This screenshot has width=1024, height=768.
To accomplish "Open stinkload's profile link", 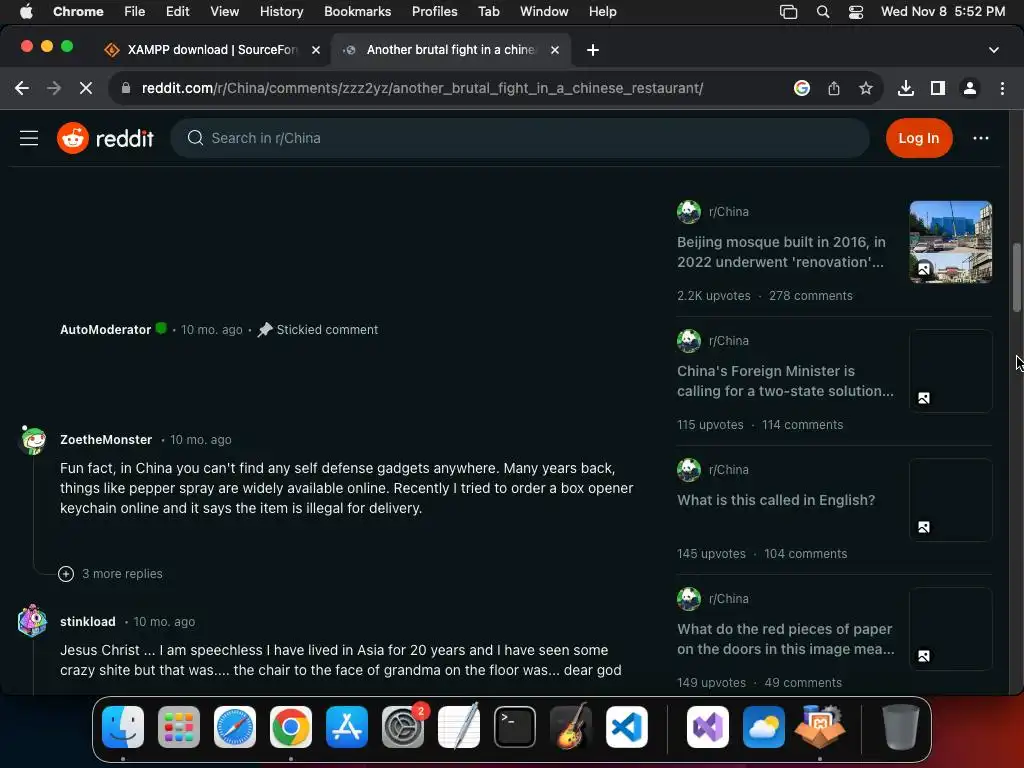I will [88, 622].
